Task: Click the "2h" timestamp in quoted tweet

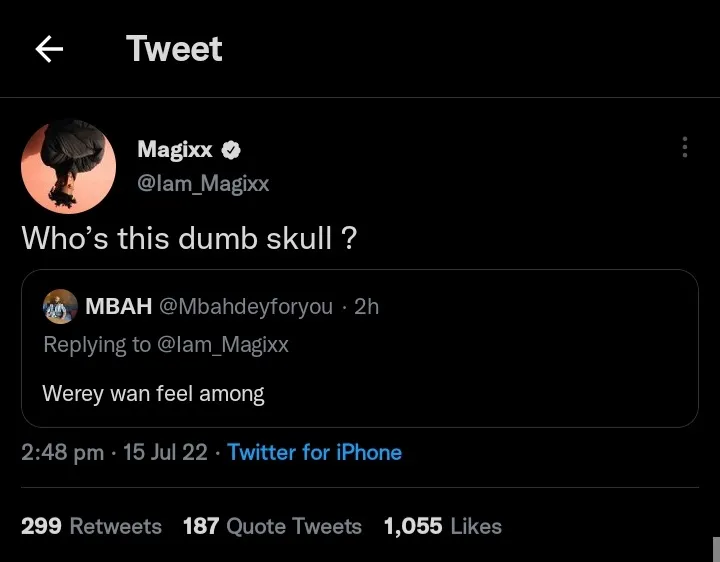Action: [367, 307]
